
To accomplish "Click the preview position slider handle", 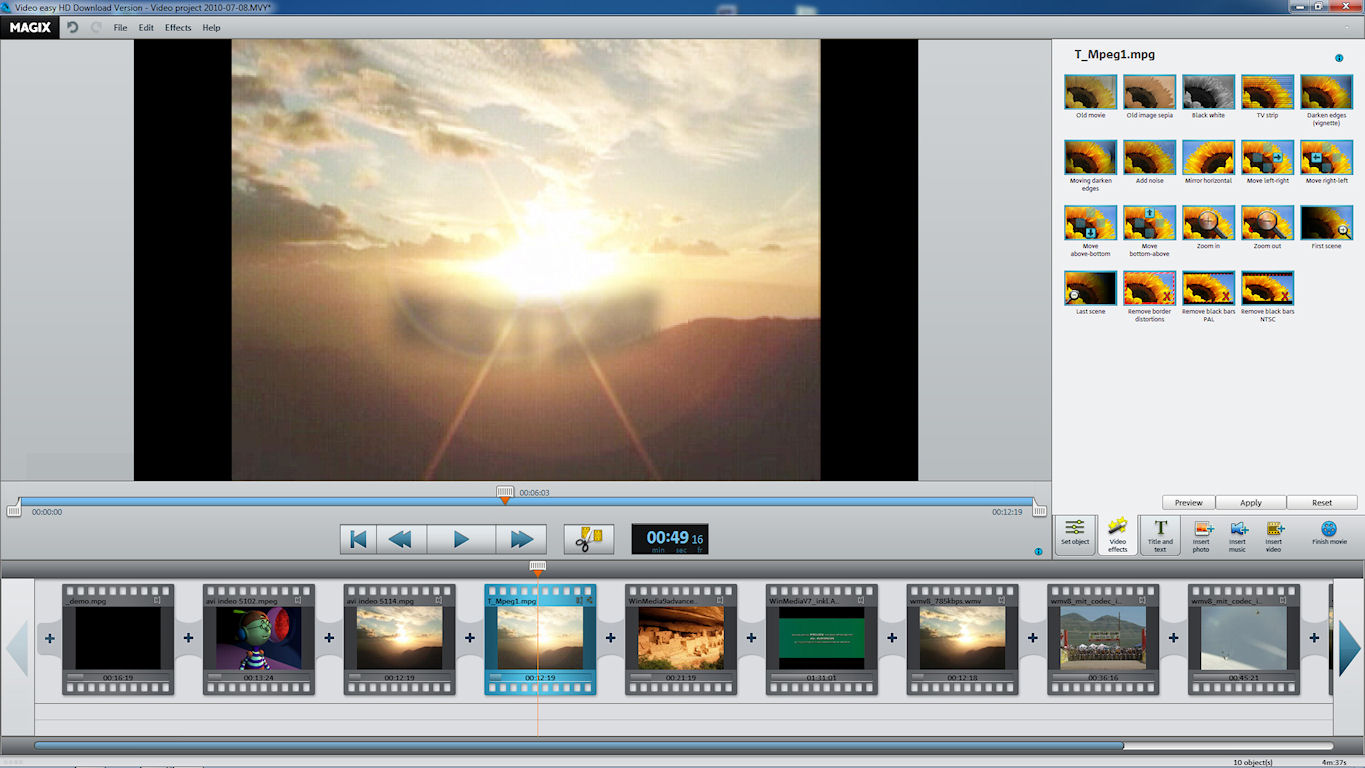I will [505, 492].
